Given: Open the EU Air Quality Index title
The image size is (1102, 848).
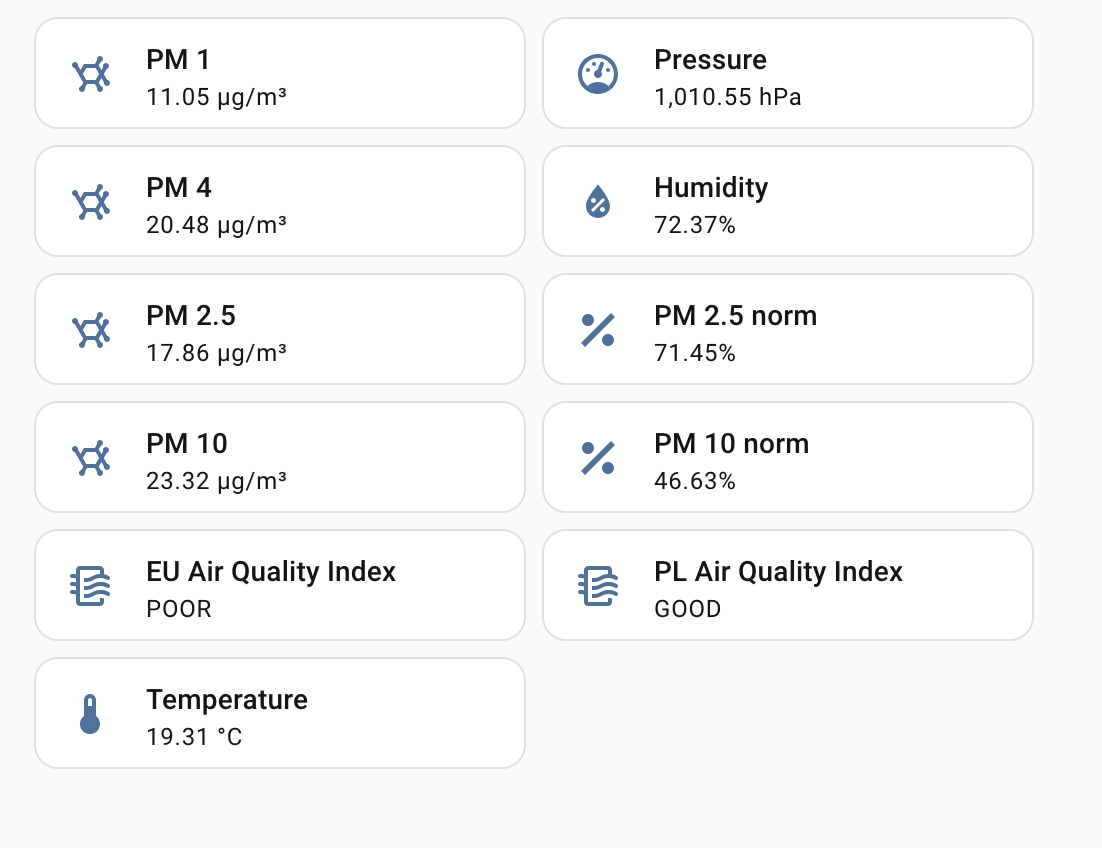Looking at the screenshot, I should pos(271,572).
